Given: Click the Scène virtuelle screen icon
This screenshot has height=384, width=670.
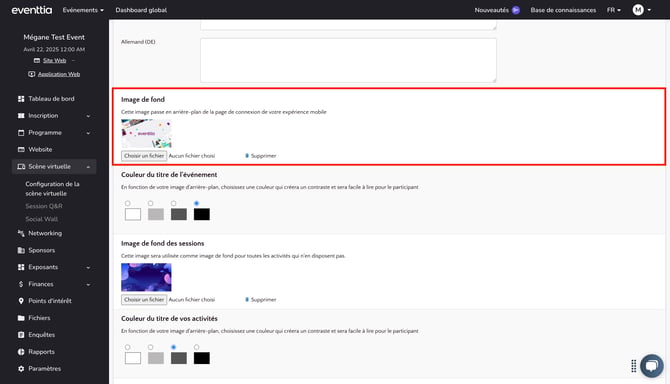Looking at the screenshot, I should pyautogui.click(x=21, y=167).
